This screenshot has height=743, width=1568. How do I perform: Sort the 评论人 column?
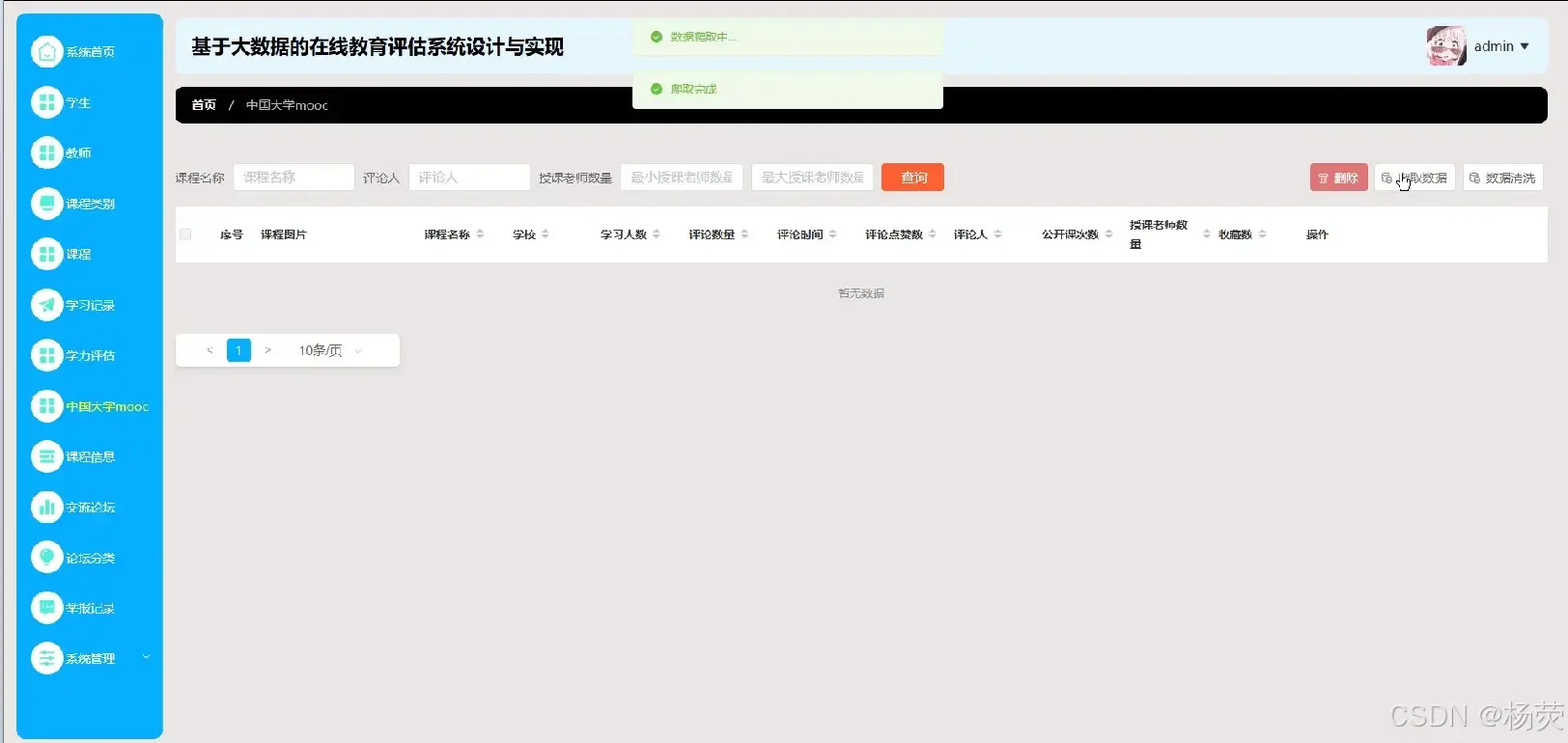point(997,234)
